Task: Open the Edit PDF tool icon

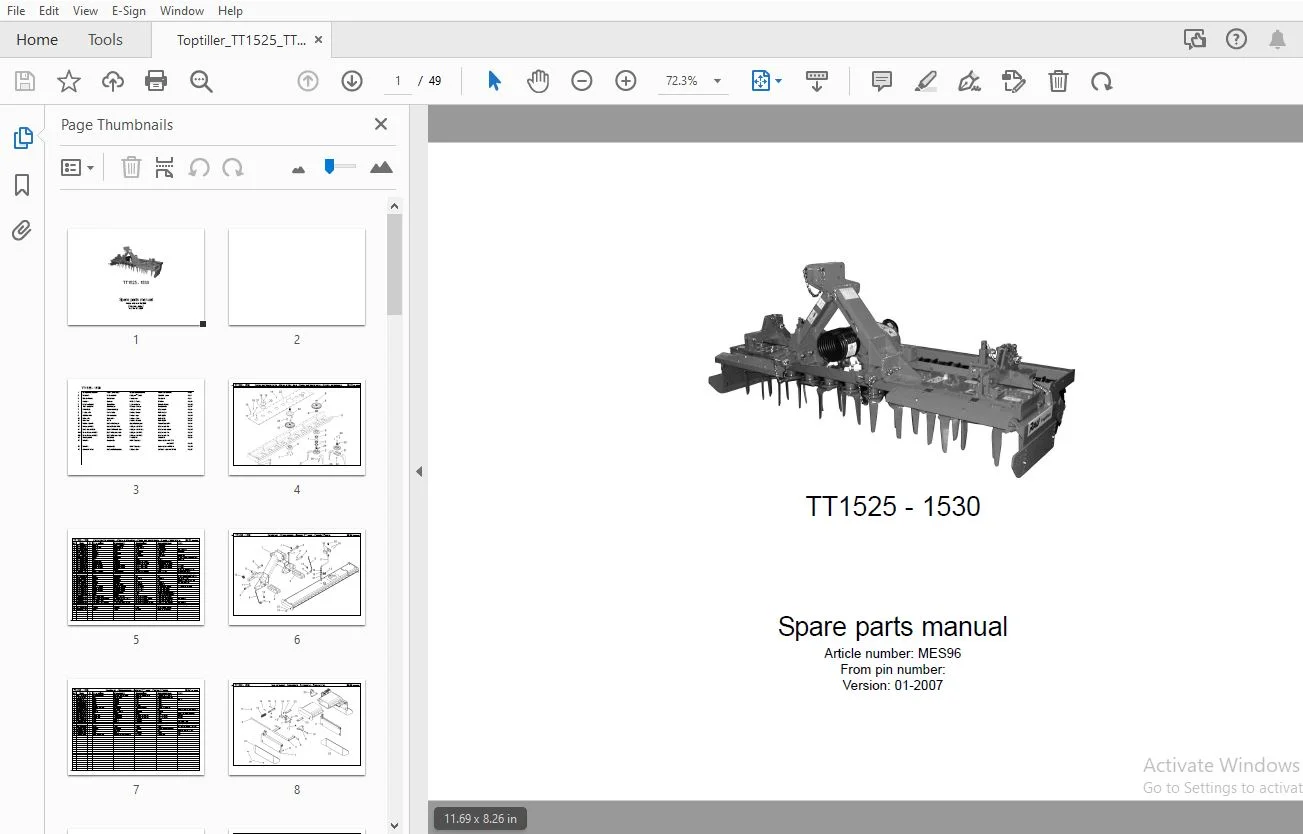Action: tap(1014, 81)
